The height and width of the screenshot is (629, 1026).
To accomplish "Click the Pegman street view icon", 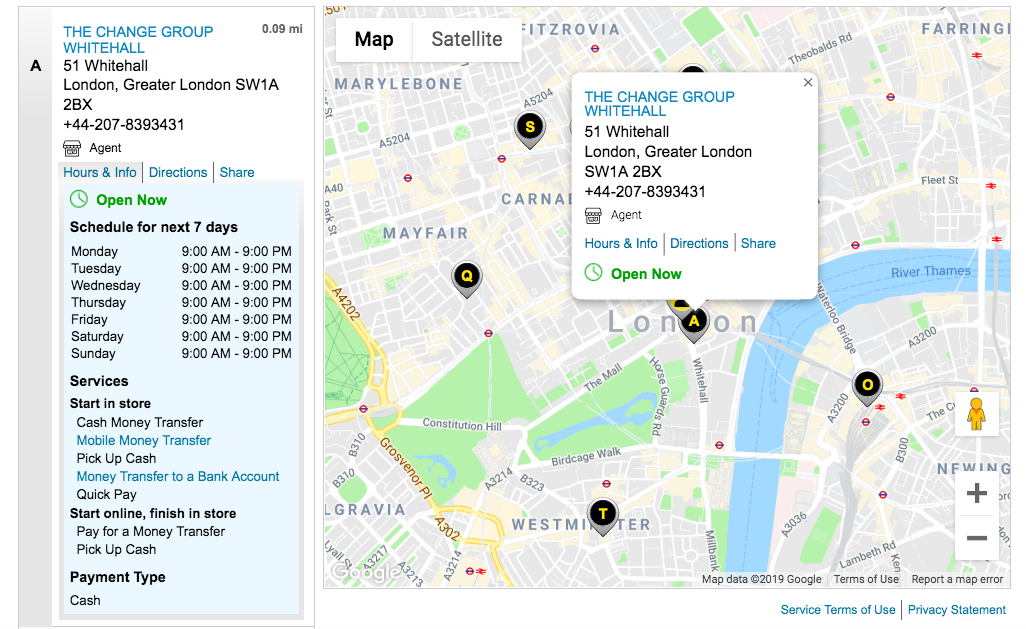I will 975,412.
